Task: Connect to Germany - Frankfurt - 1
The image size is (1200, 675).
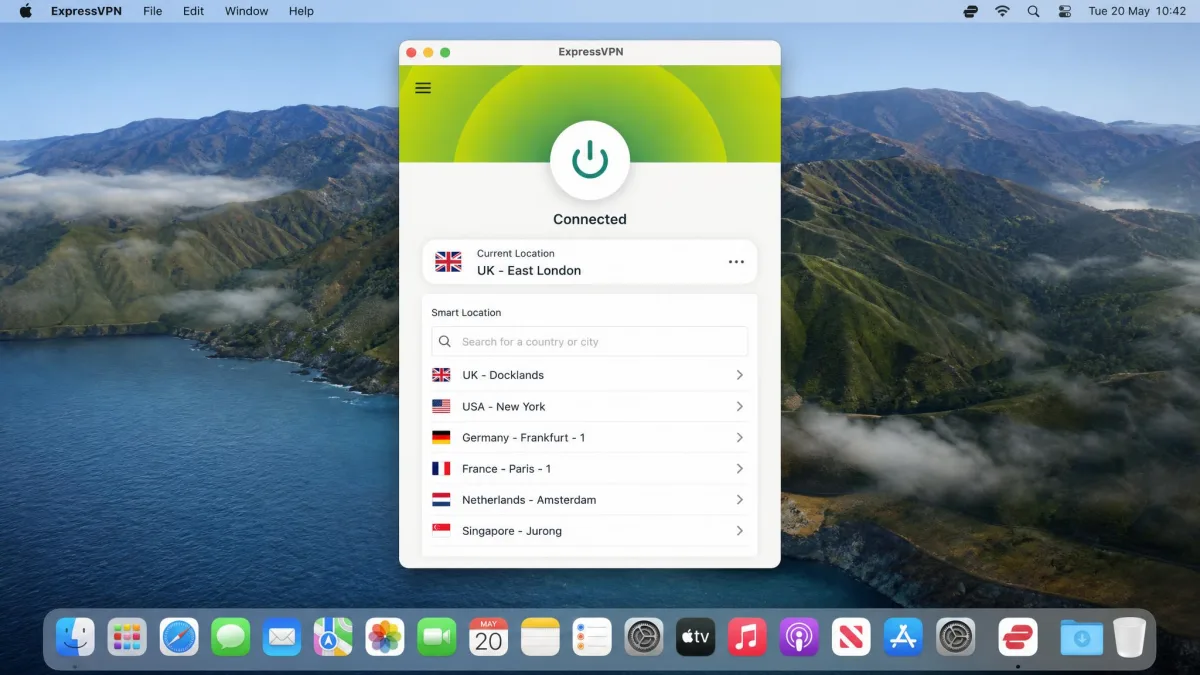Action: click(x=590, y=437)
